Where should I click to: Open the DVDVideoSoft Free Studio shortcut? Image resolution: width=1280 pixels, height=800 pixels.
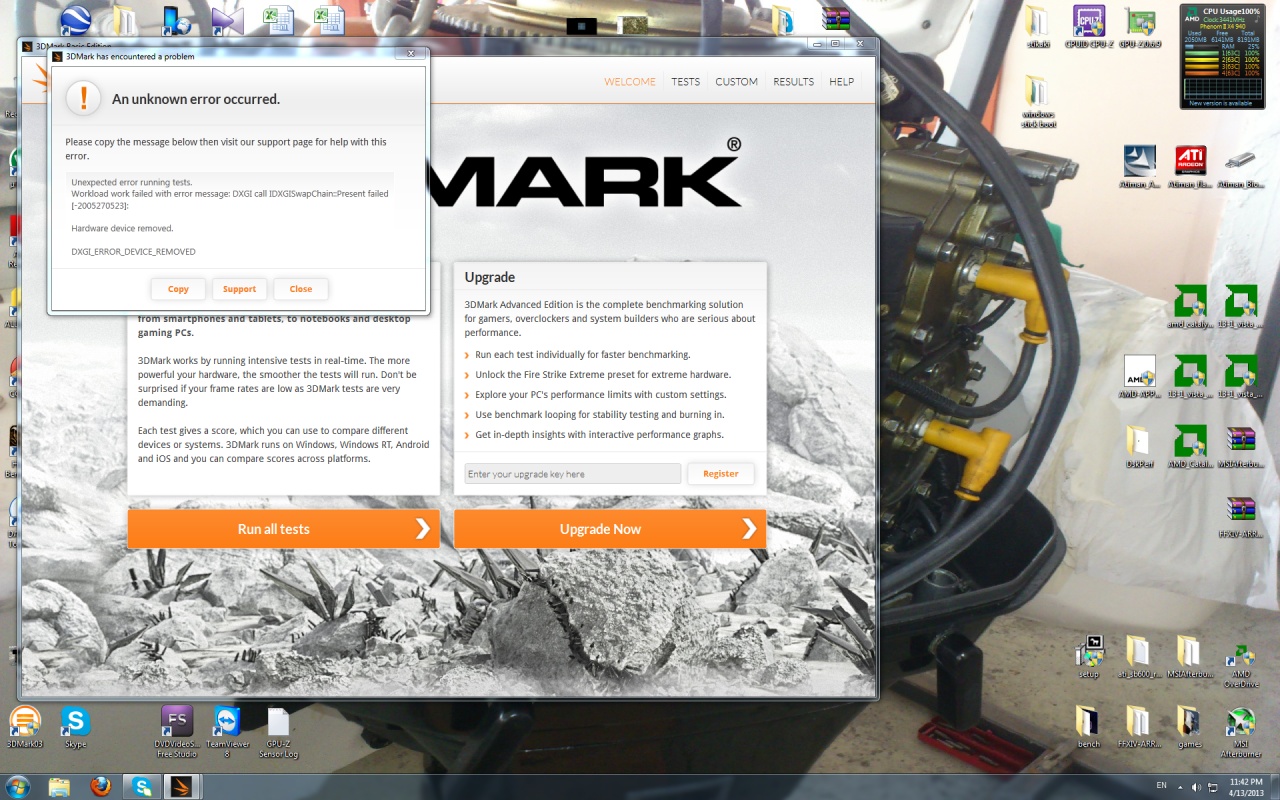coord(176,732)
